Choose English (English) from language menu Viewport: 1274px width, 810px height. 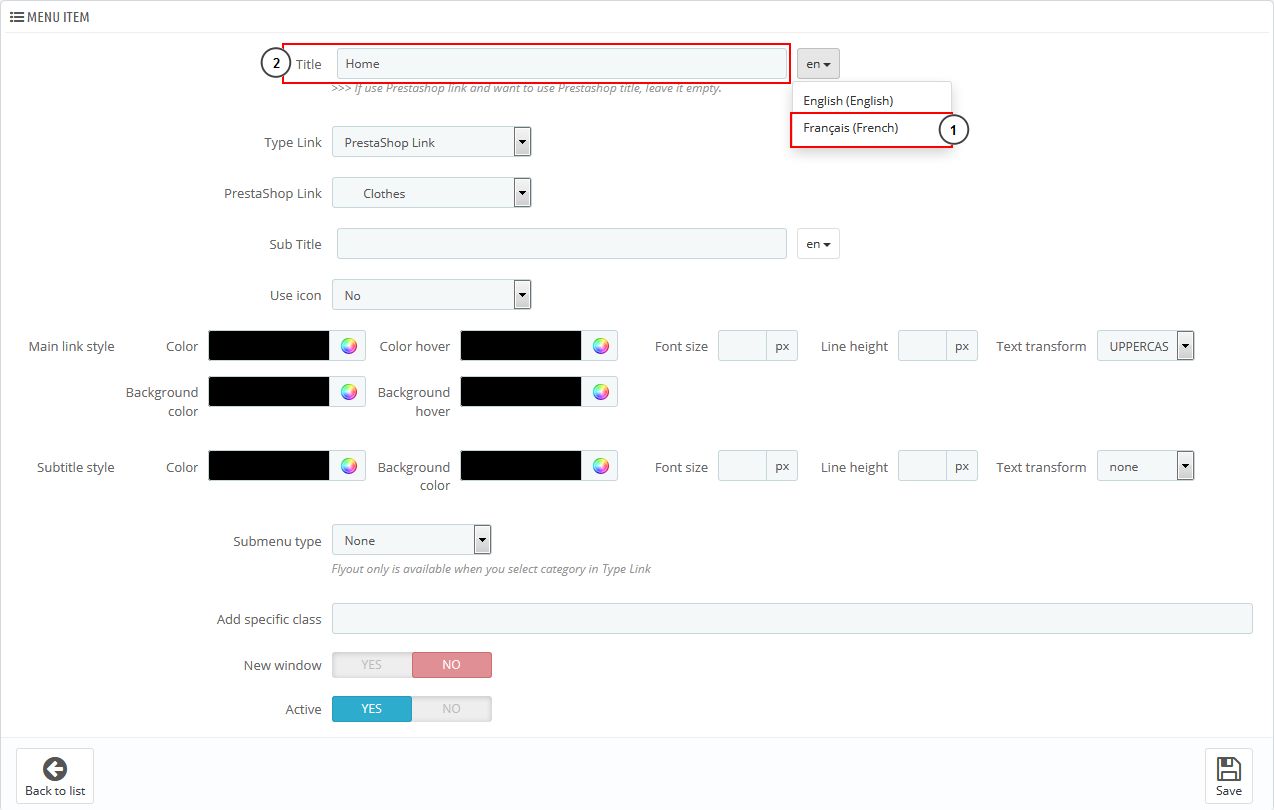click(x=848, y=101)
